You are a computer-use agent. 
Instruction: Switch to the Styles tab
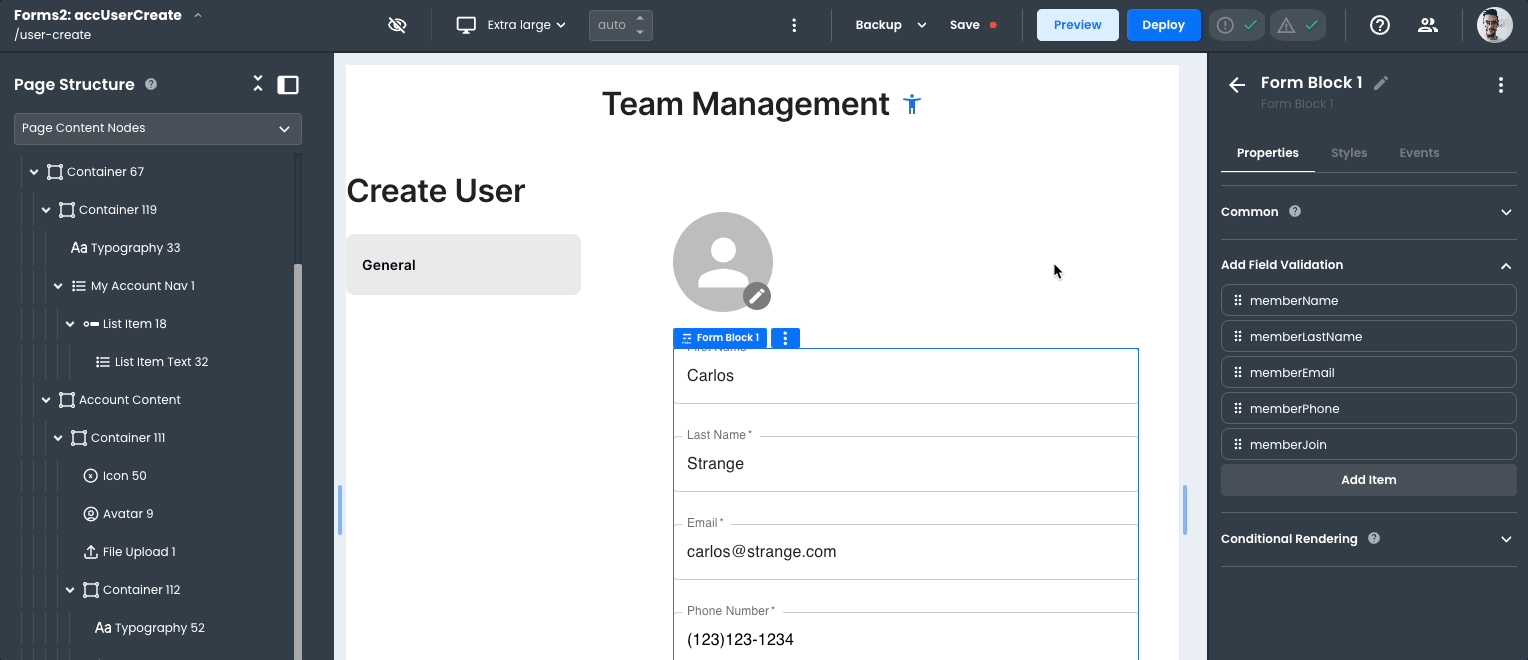pos(1348,153)
